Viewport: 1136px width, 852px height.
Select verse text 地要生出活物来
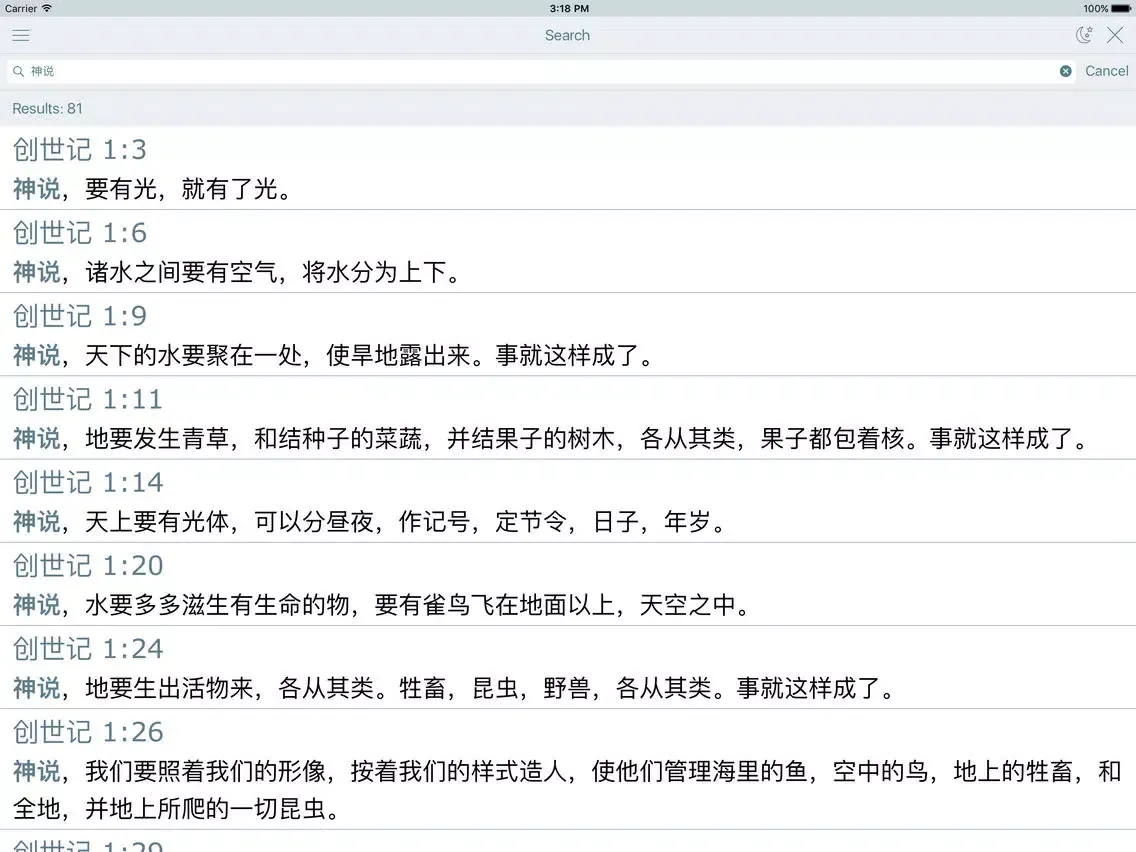170,688
